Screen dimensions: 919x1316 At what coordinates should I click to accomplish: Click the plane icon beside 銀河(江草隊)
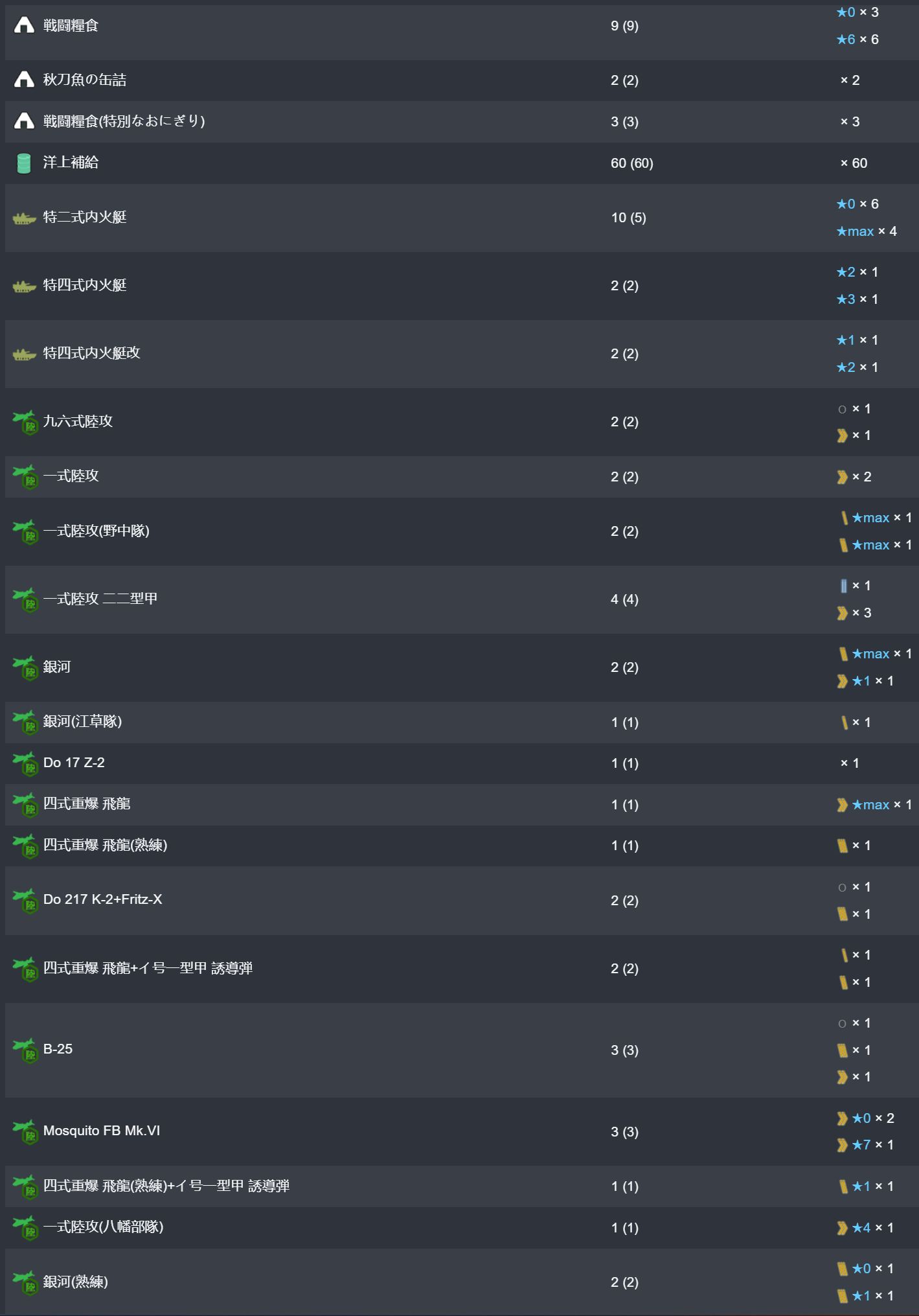pyautogui.click(x=26, y=722)
